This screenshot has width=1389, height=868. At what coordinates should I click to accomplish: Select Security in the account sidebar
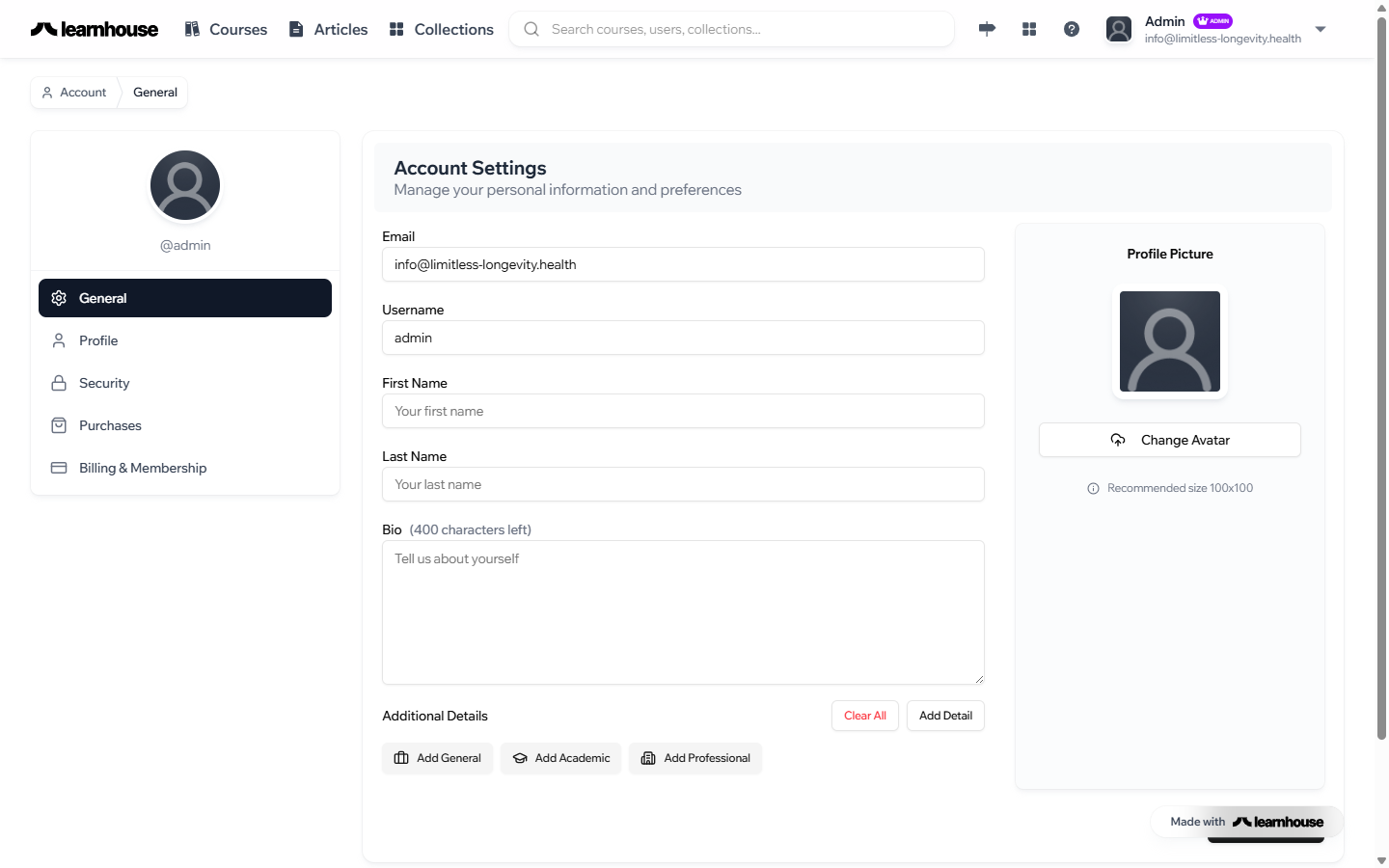pyautogui.click(x=104, y=383)
